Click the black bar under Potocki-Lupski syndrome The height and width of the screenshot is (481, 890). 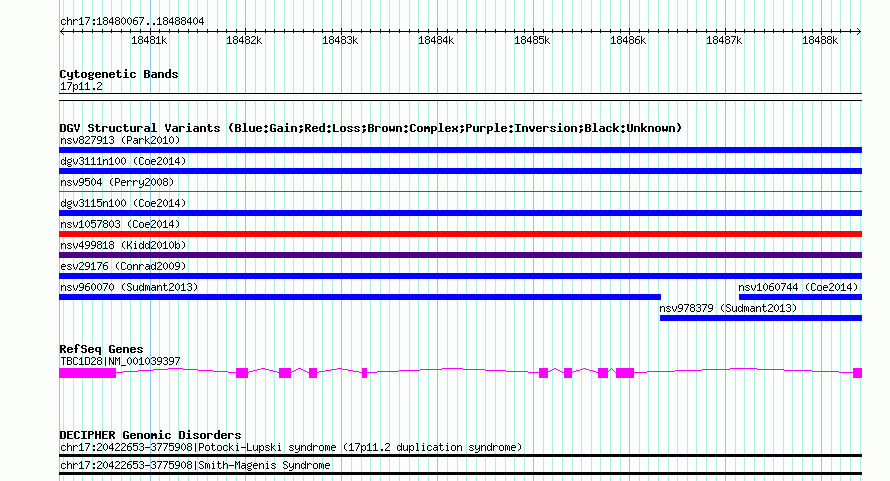pyautogui.click(x=460, y=455)
